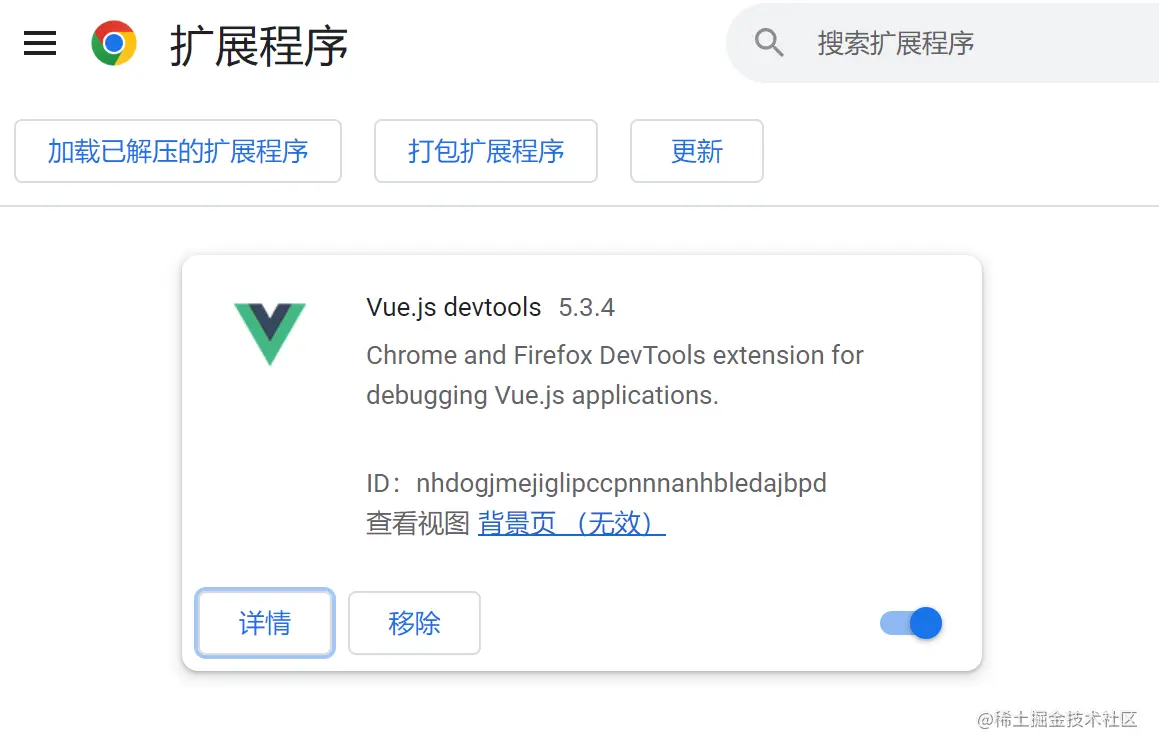The image size is (1159, 751).
Task: Click the 查看视图 label
Action: click(417, 523)
